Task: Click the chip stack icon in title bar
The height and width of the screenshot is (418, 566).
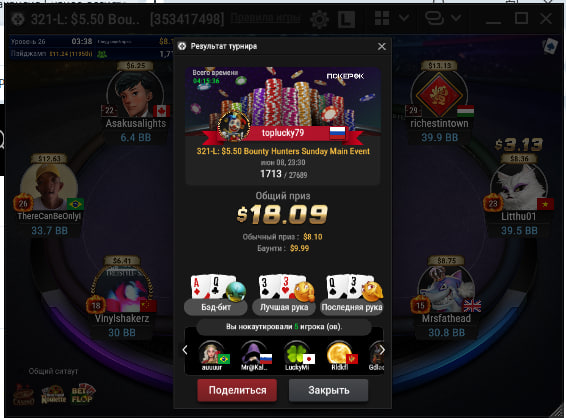Action: tap(434, 18)
